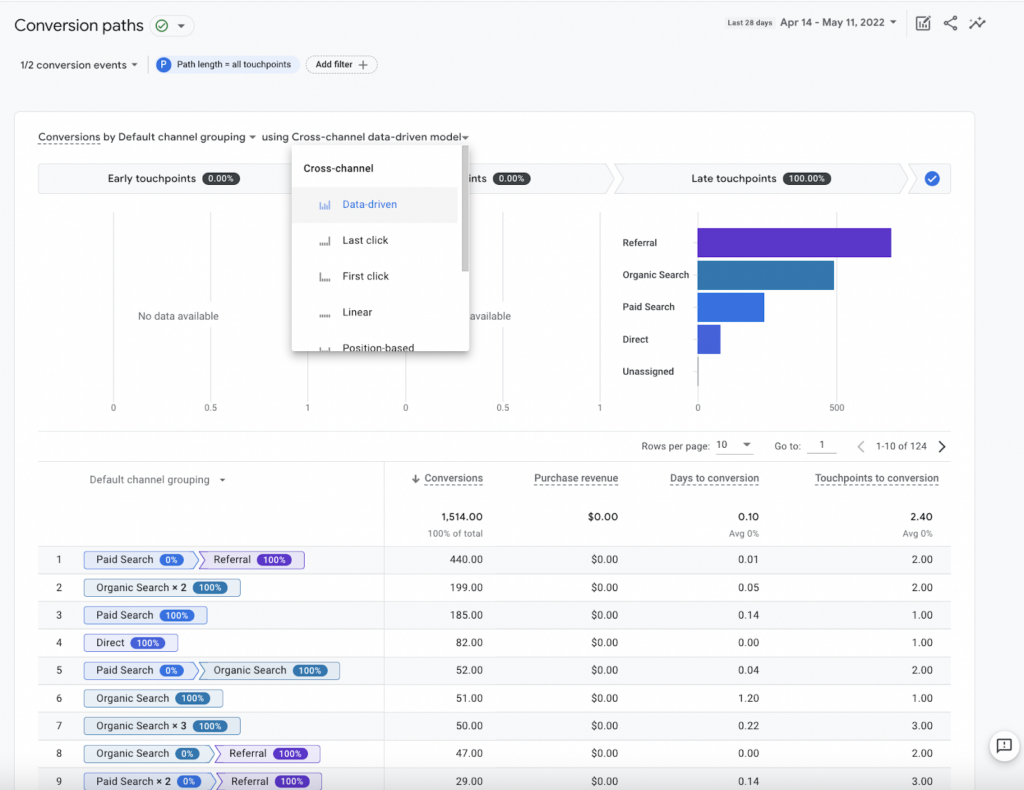
Task: Open the customize report chart icon
Action: pos(923,24)
